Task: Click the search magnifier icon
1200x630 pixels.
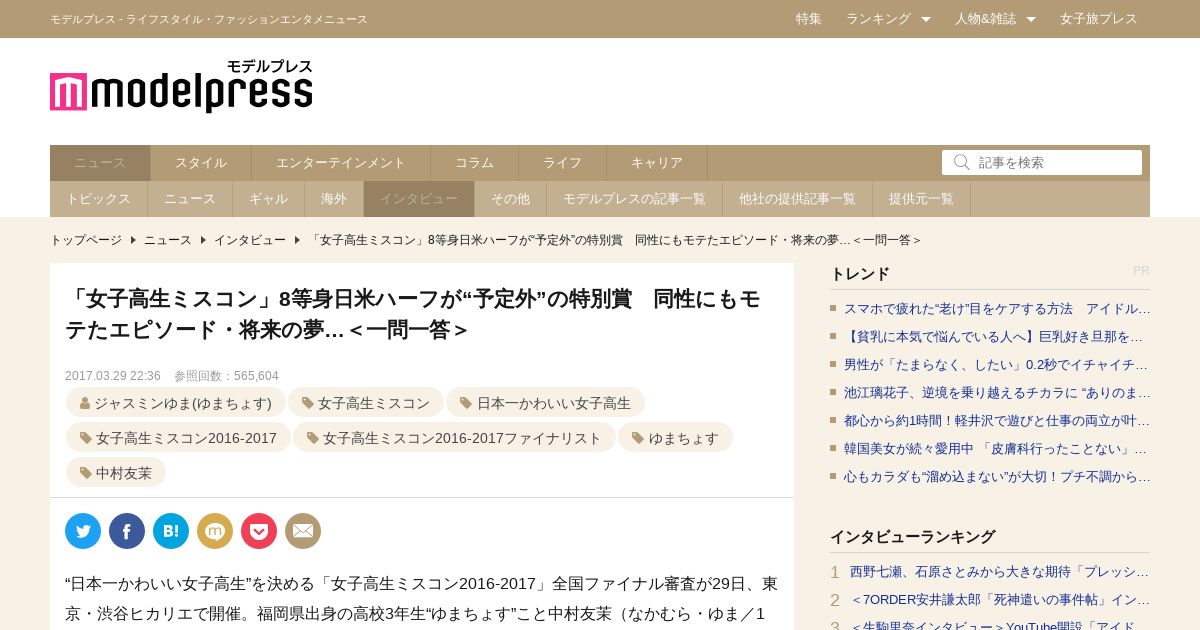Action: [962, 162]
